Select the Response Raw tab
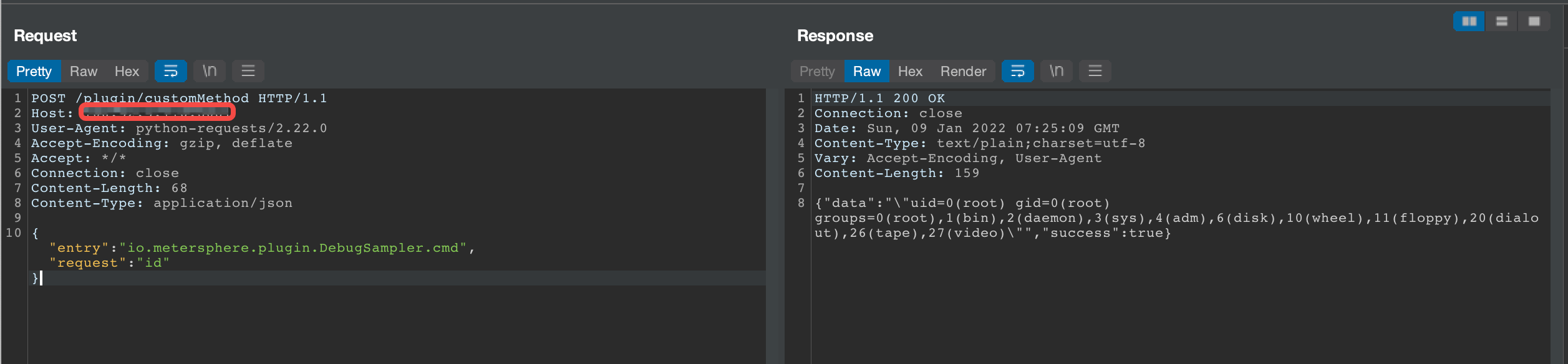 pos(867,71)
